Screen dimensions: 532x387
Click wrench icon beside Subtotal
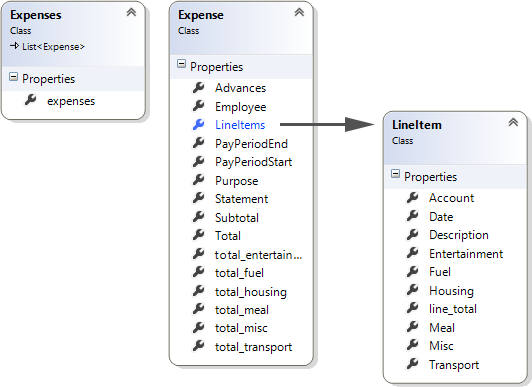click(x=198, y=217)
